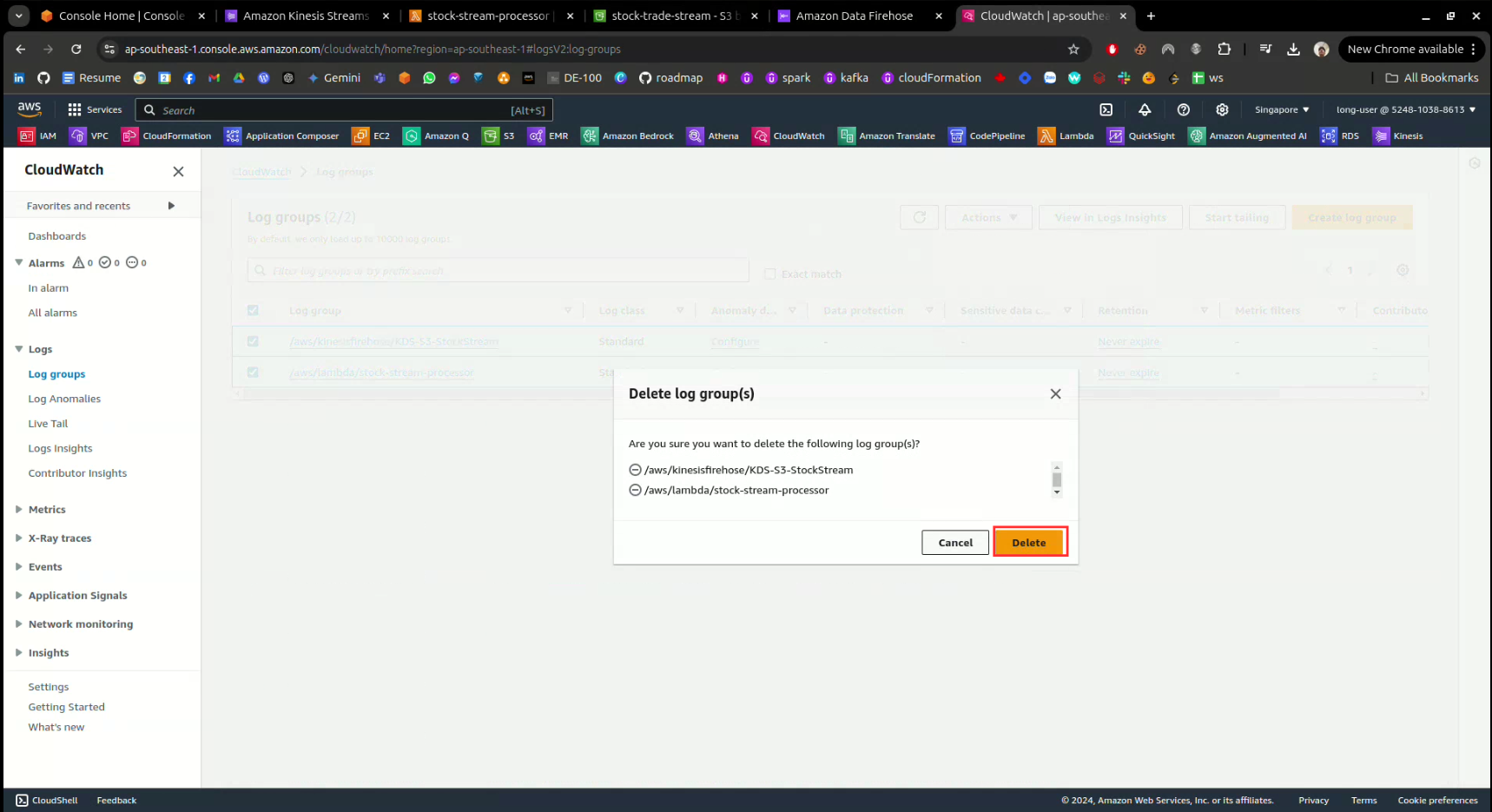Viewport: 1492px width, 812px height.
Task: Toggle the KDS-S3-StockStream row checkbox
Action: coord(253,341)
